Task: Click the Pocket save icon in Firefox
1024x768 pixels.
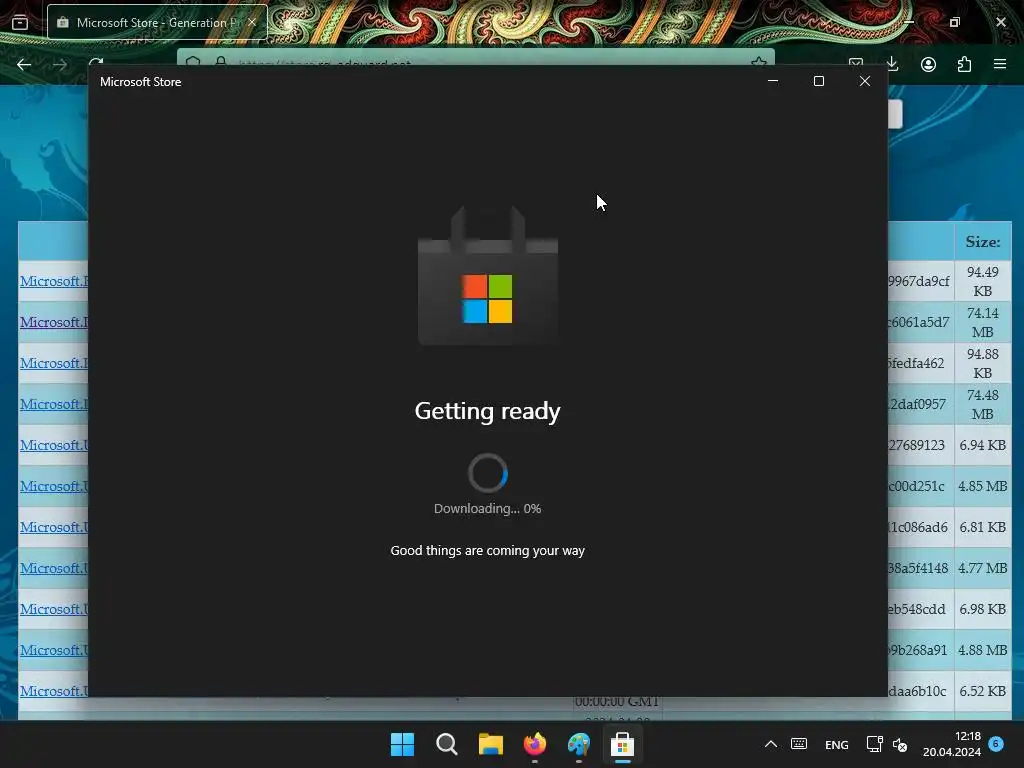Action: 856,62
